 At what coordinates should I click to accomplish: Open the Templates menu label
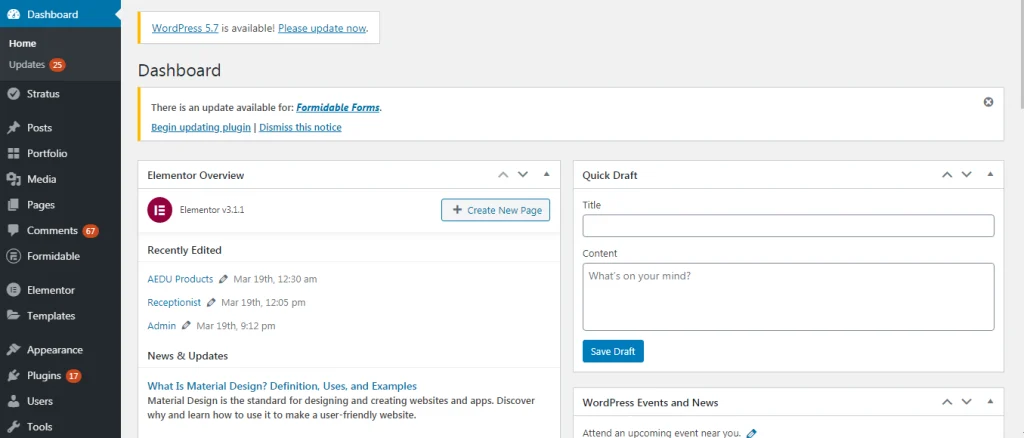pyautogui.click(x=51, y=316)
